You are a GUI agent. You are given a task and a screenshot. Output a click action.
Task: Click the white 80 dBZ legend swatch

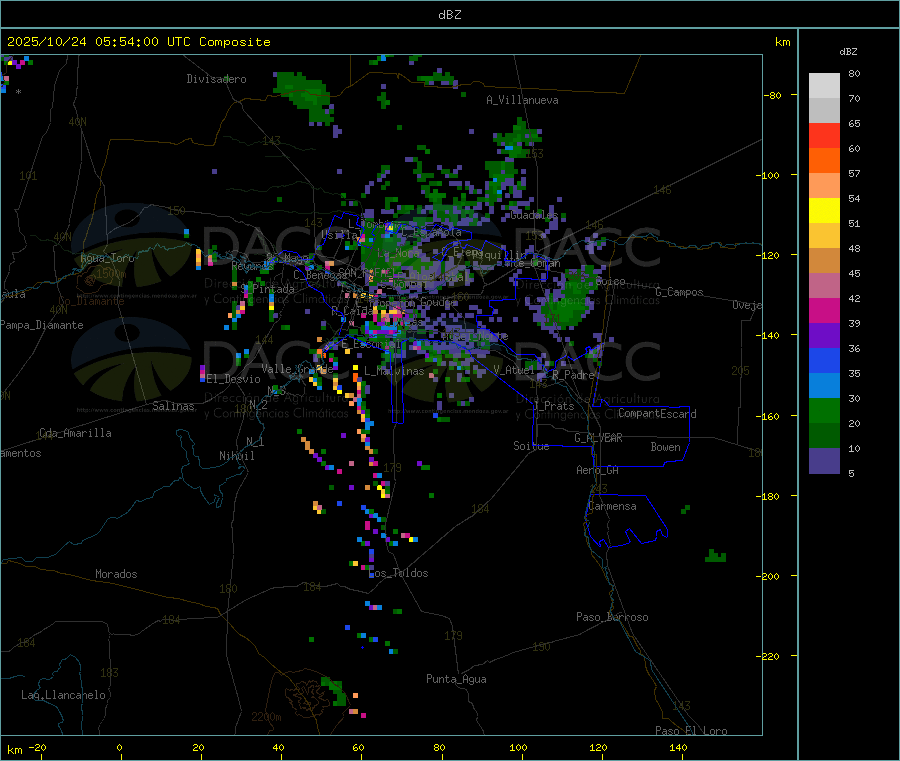pyautogui.click(x=824, y=86)
